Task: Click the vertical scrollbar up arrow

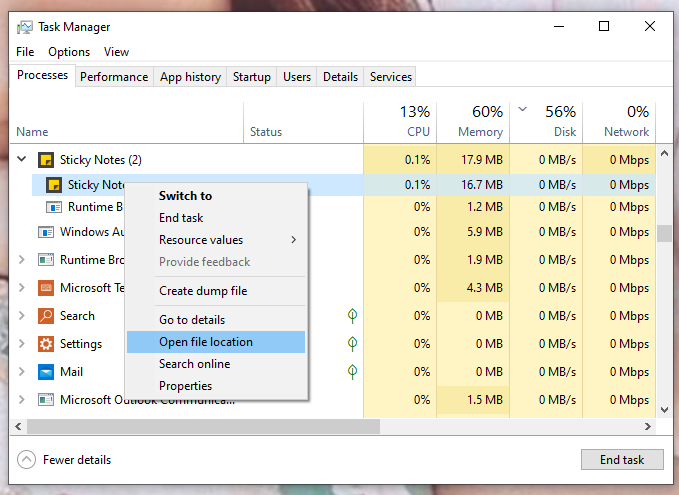Action: [665, 153]
